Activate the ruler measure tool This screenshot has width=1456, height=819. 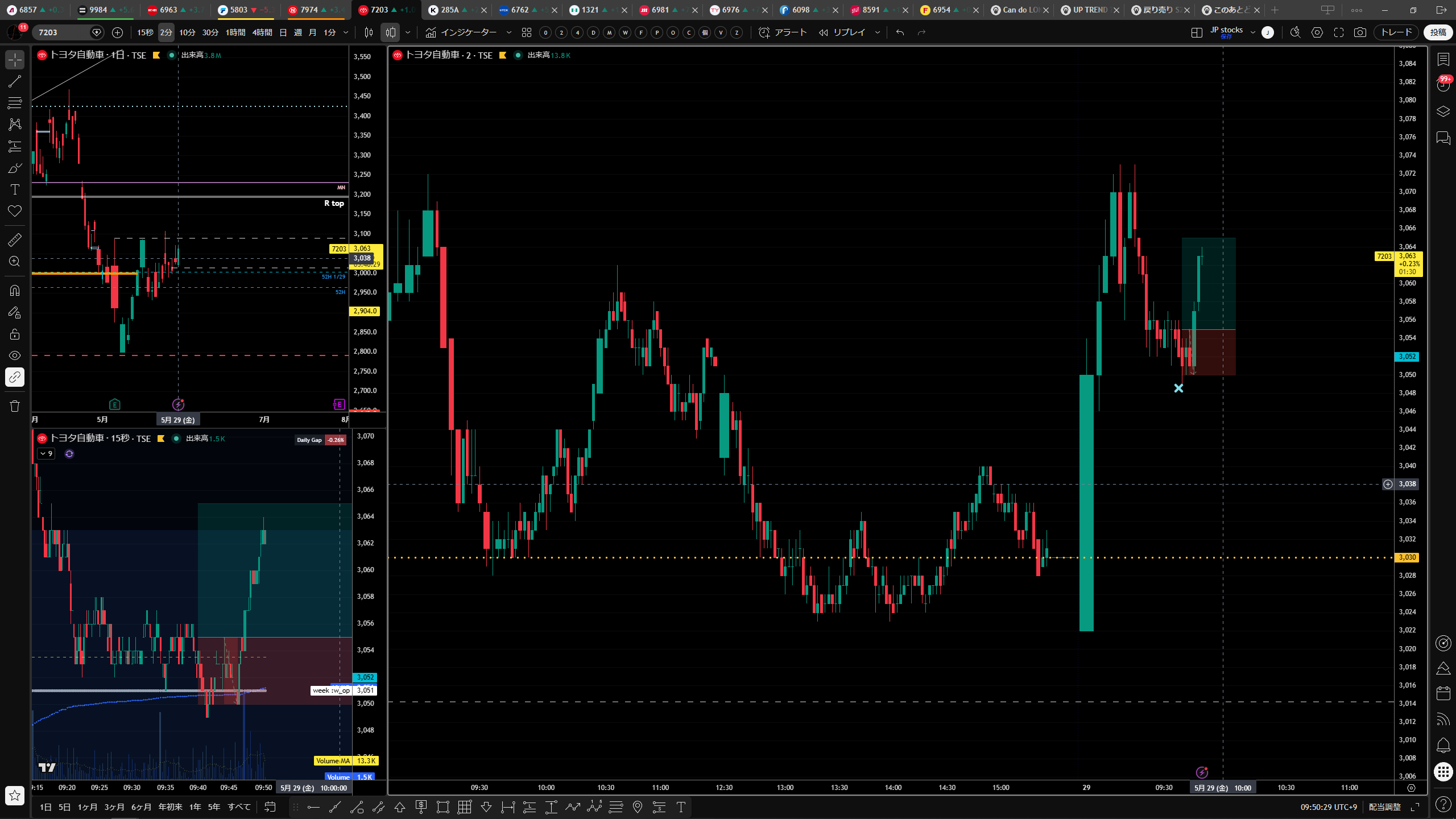(x=15, y=240)
